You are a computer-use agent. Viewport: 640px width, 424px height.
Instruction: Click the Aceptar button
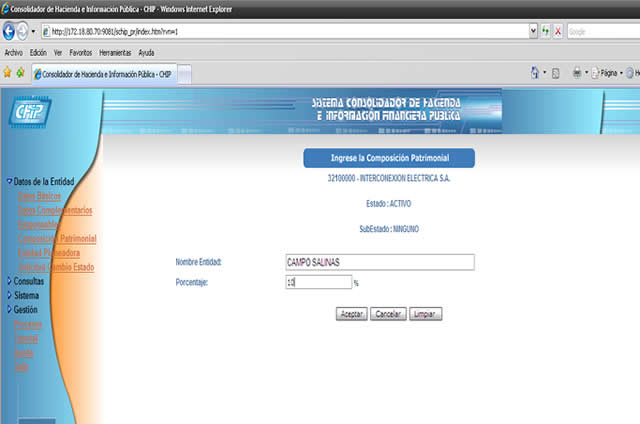pyautogui.click(x=351, y=314)
